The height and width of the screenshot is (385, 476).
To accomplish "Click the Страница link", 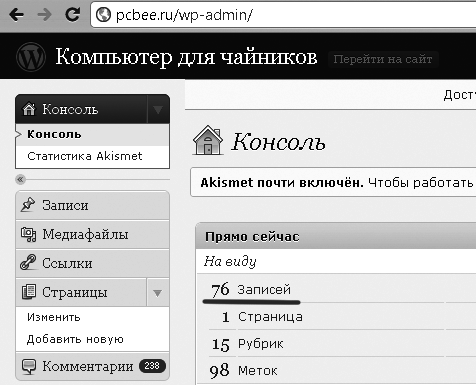I will [x=270, y=317].
